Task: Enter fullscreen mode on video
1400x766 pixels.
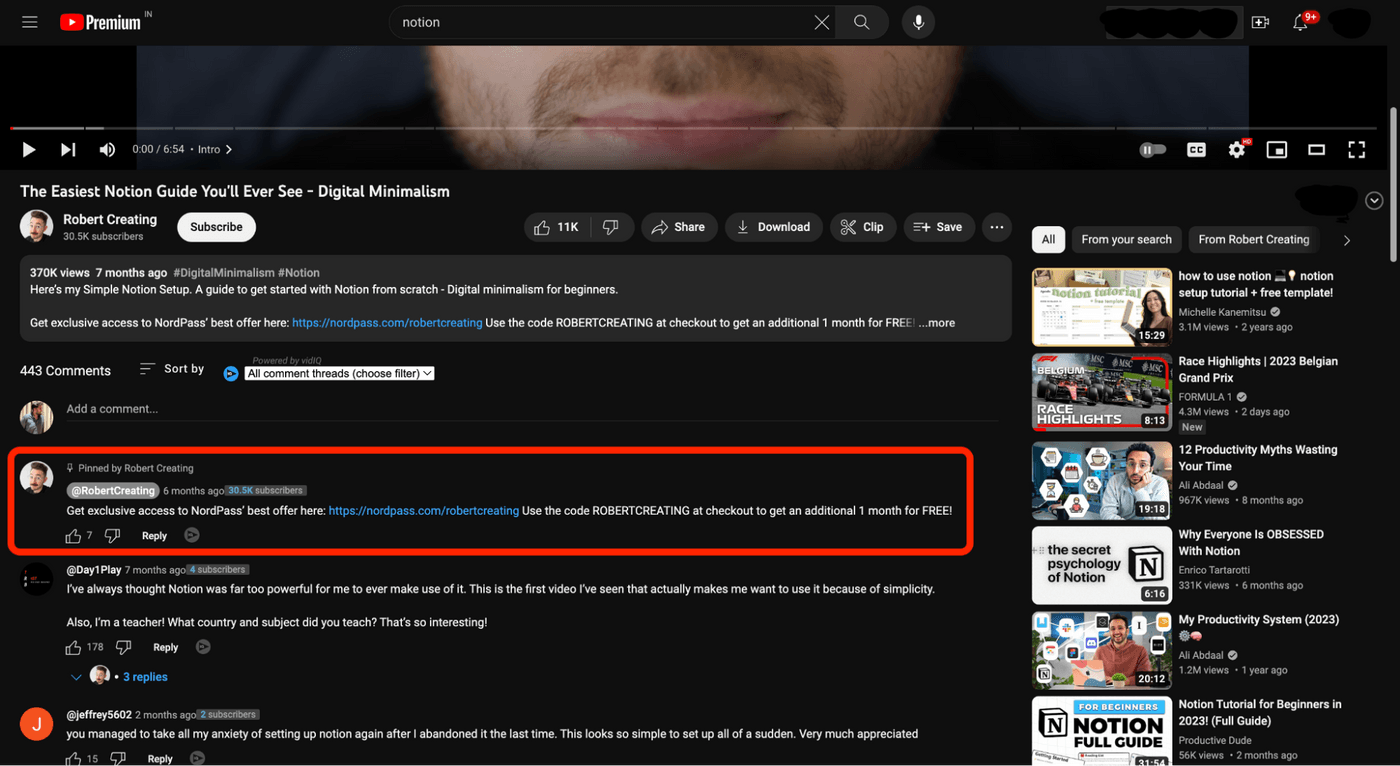Action: (1356, 150)
